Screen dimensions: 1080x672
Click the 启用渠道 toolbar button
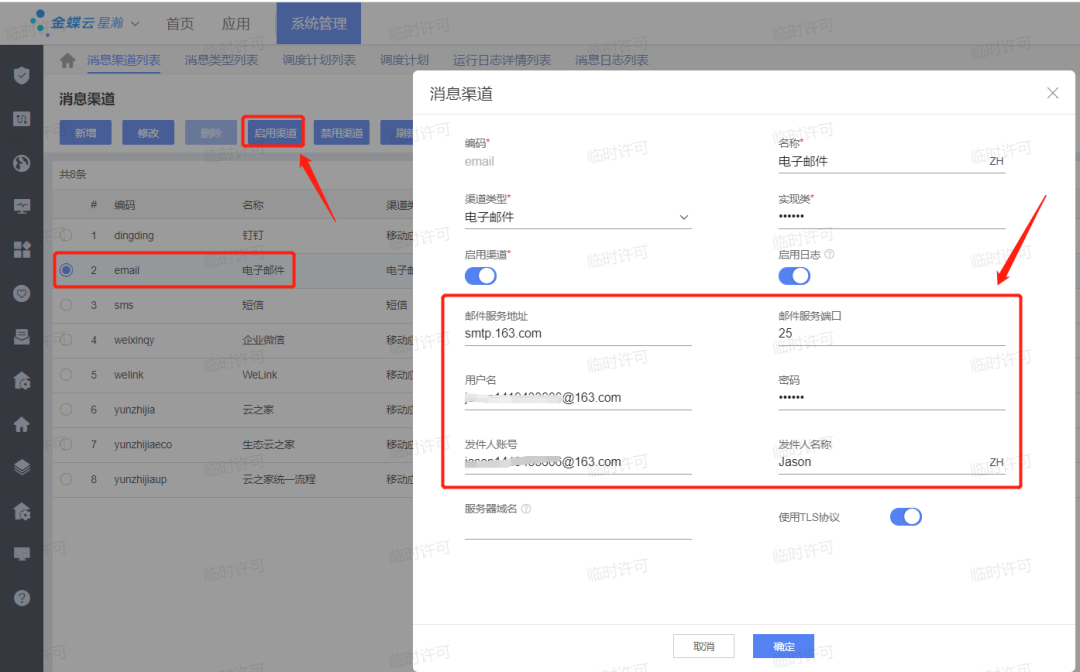[x=276, y=133]
